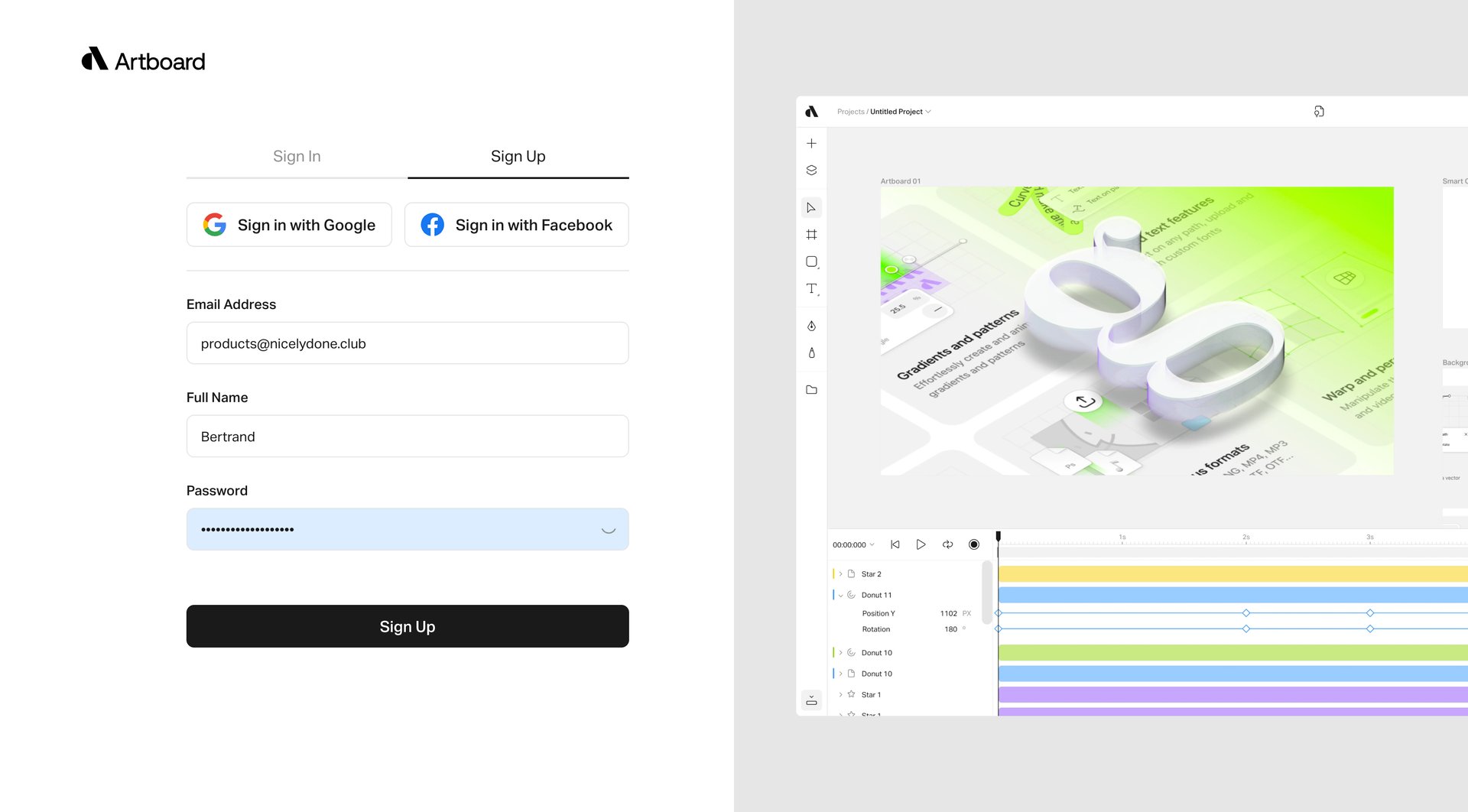Click the Frame tool in the toolbar
Image resolution: width=1468 pixels, height=812 pixels.
811,235
